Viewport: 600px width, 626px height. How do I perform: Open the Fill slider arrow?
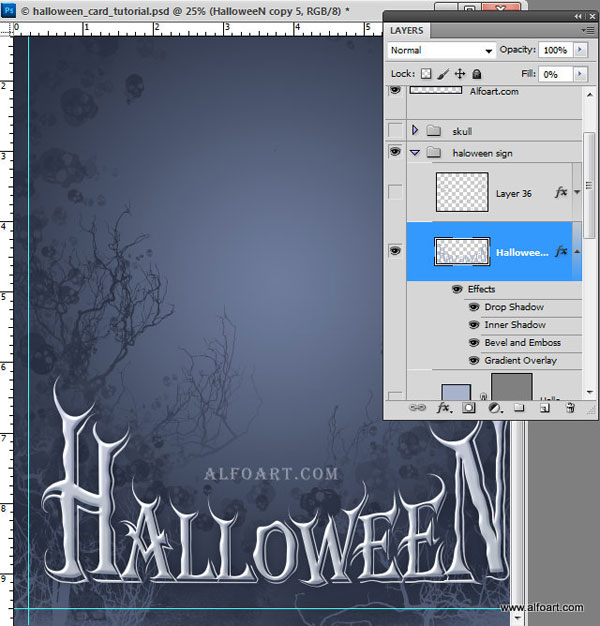(580, 74)
